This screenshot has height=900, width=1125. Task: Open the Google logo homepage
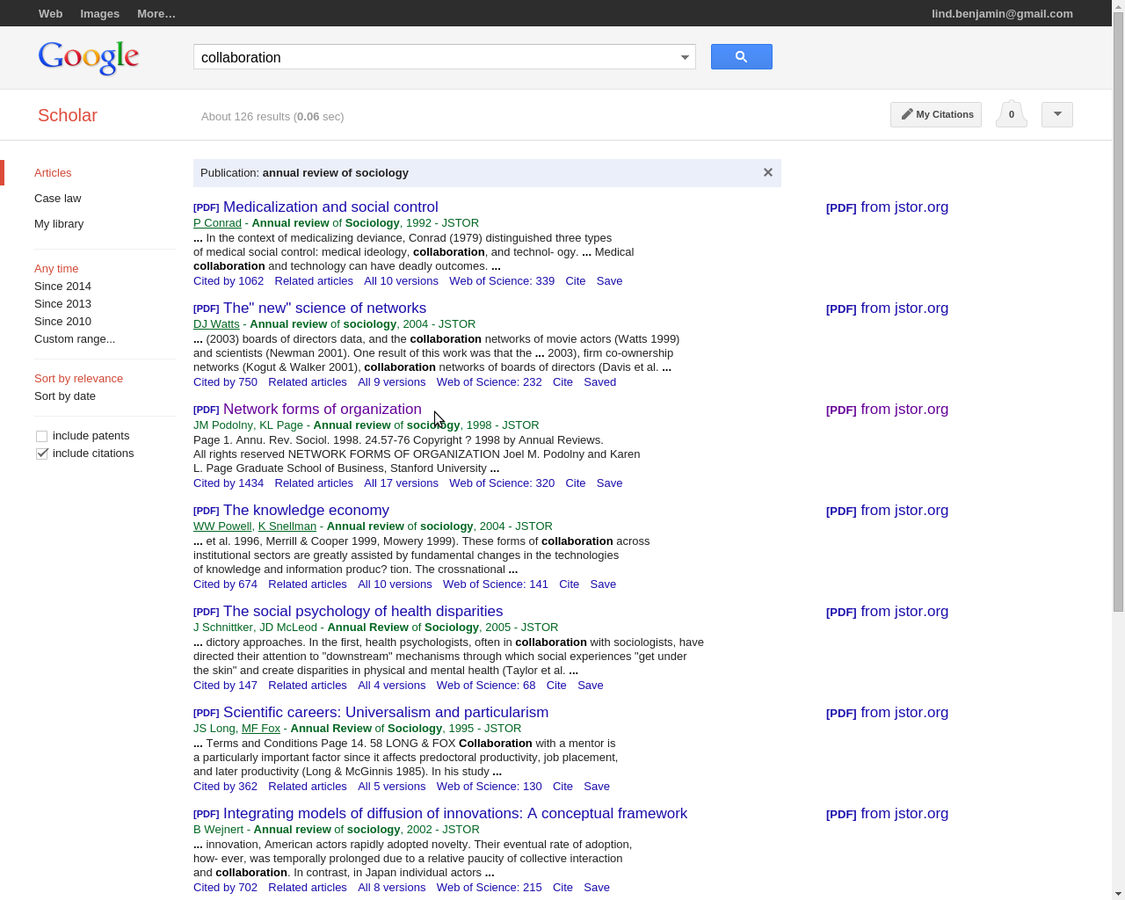click(x=88, y=57)
